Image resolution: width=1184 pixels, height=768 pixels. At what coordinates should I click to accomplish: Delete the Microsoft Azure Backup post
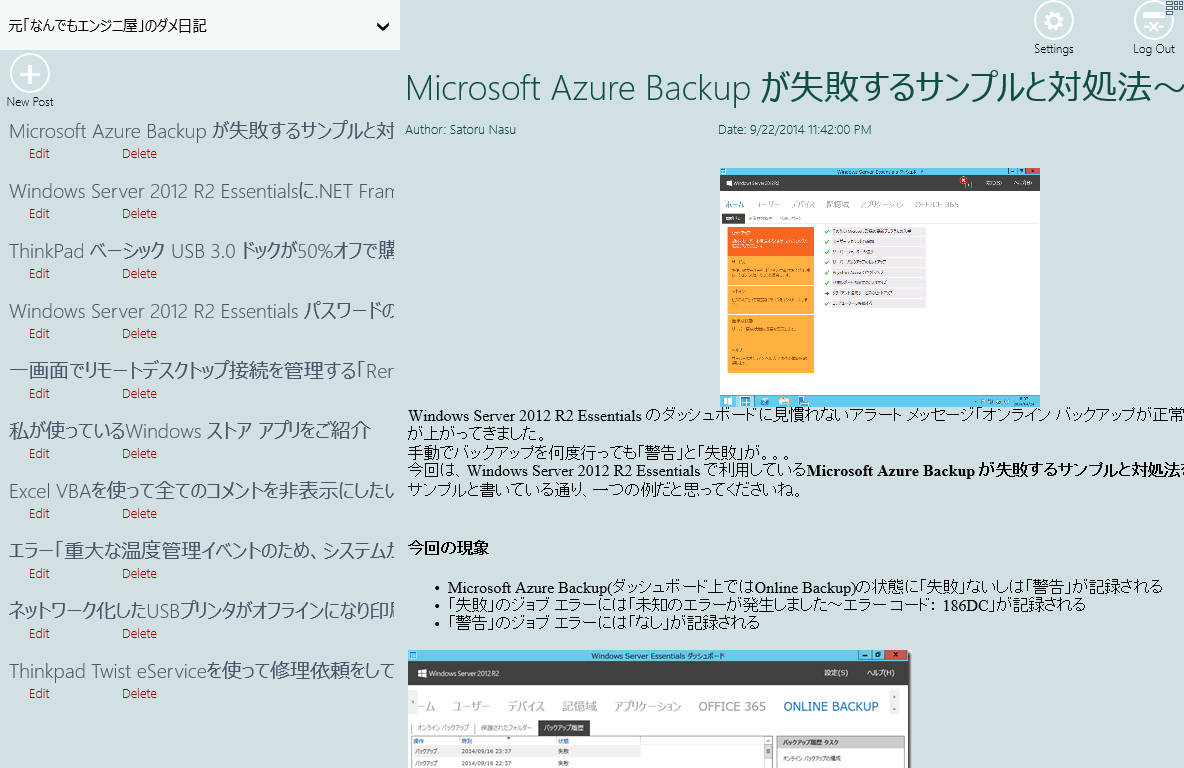pyautogui.click(x=140, y=153)
